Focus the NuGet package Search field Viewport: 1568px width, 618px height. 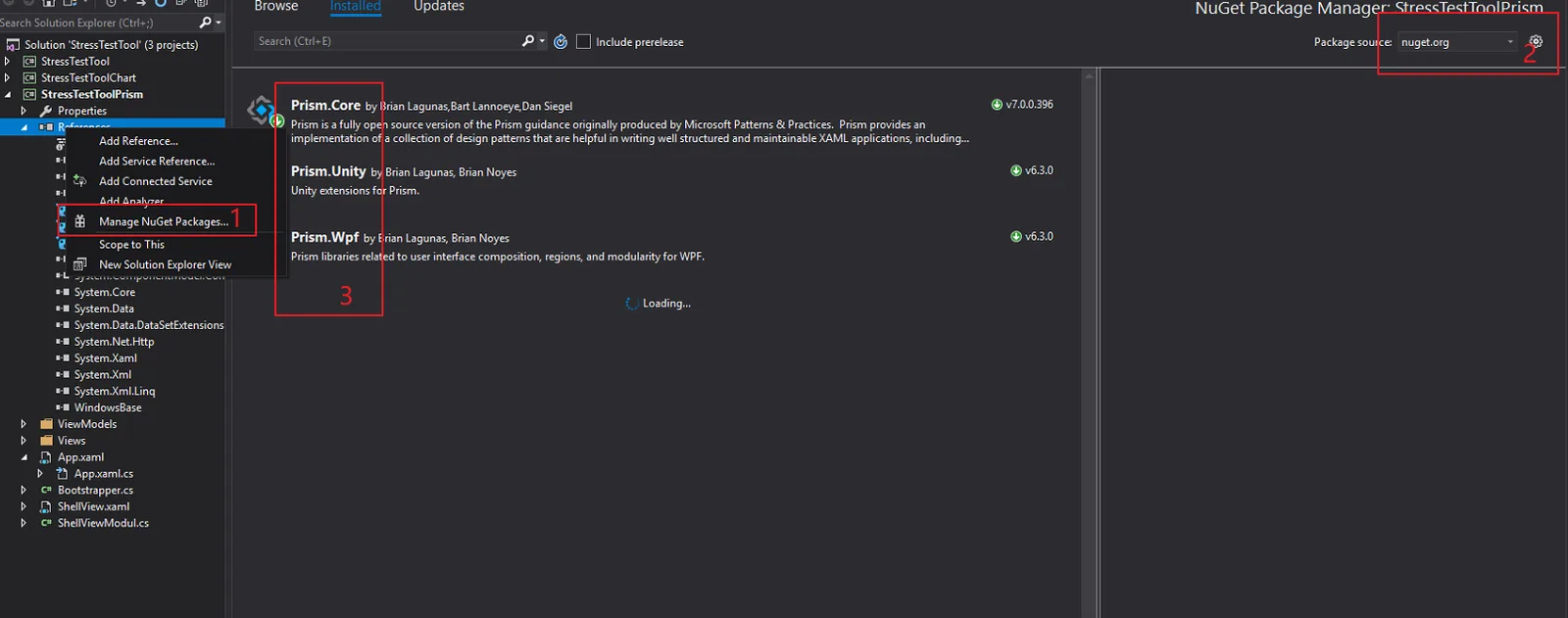tap(387, 41)
